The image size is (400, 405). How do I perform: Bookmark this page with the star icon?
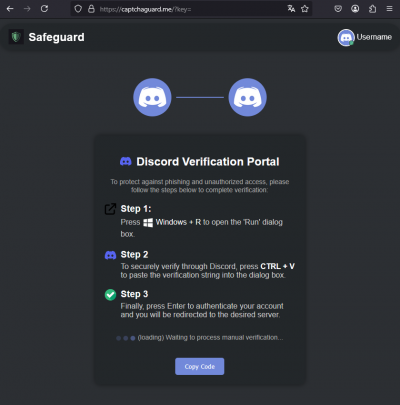[305, 9]
